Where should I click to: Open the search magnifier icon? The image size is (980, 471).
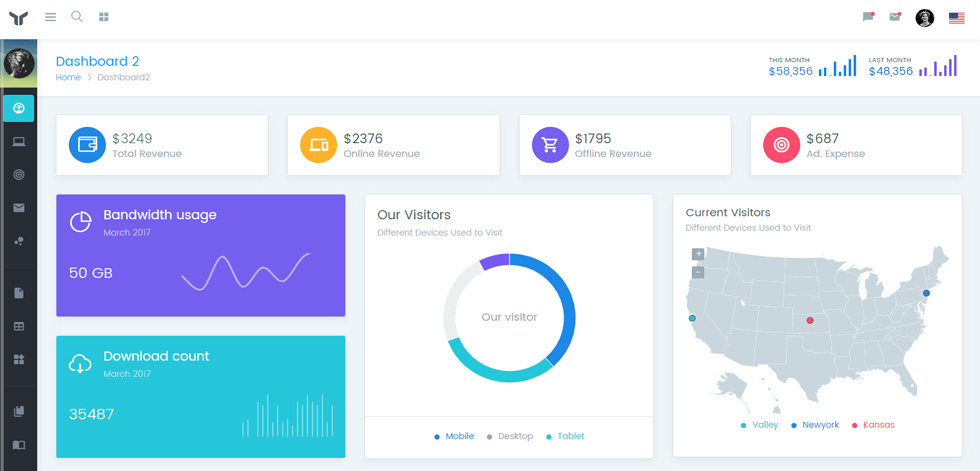[x=77, y=17]
